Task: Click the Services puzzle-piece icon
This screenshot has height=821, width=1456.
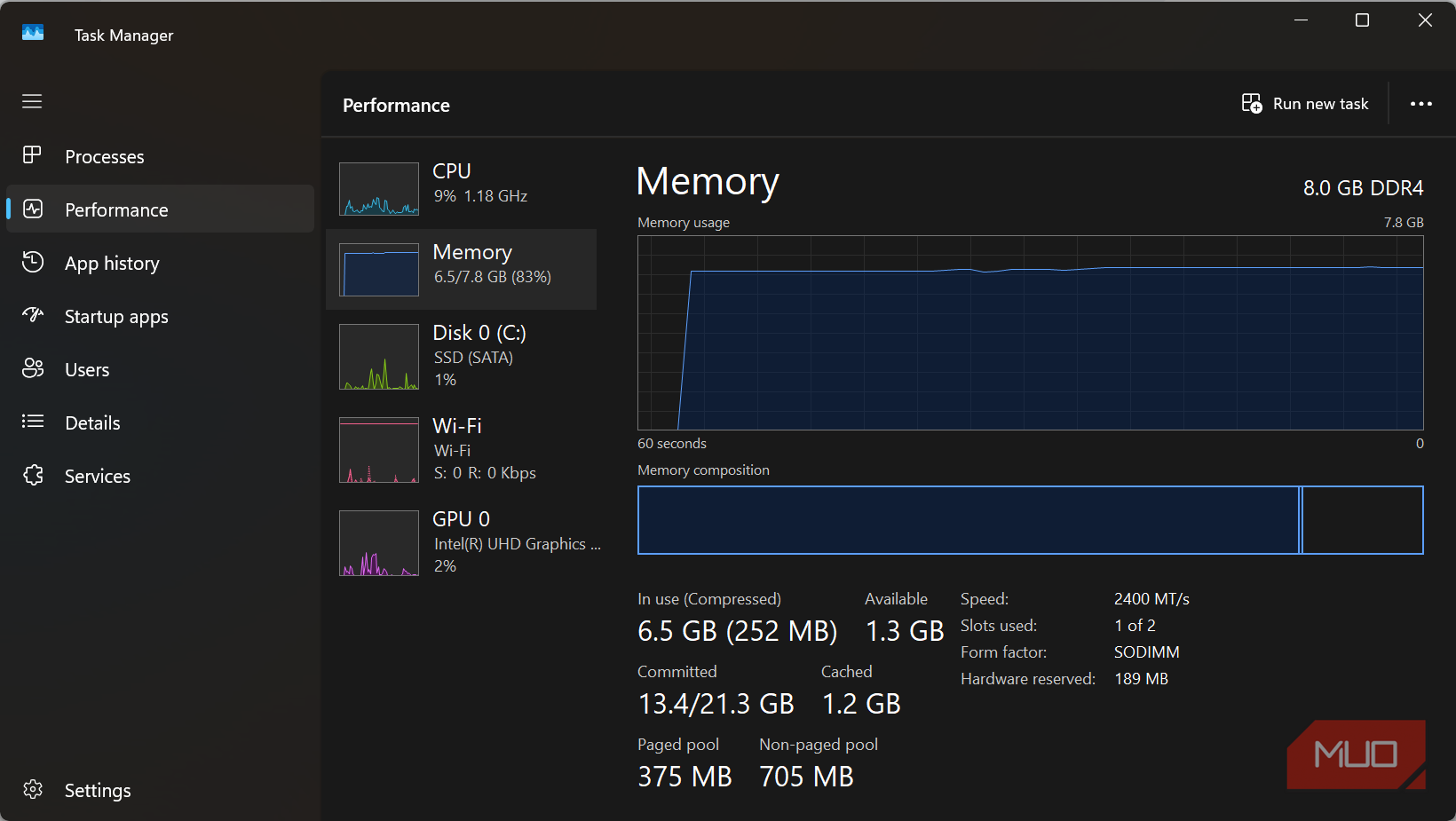Action: (x=33, y=475)
